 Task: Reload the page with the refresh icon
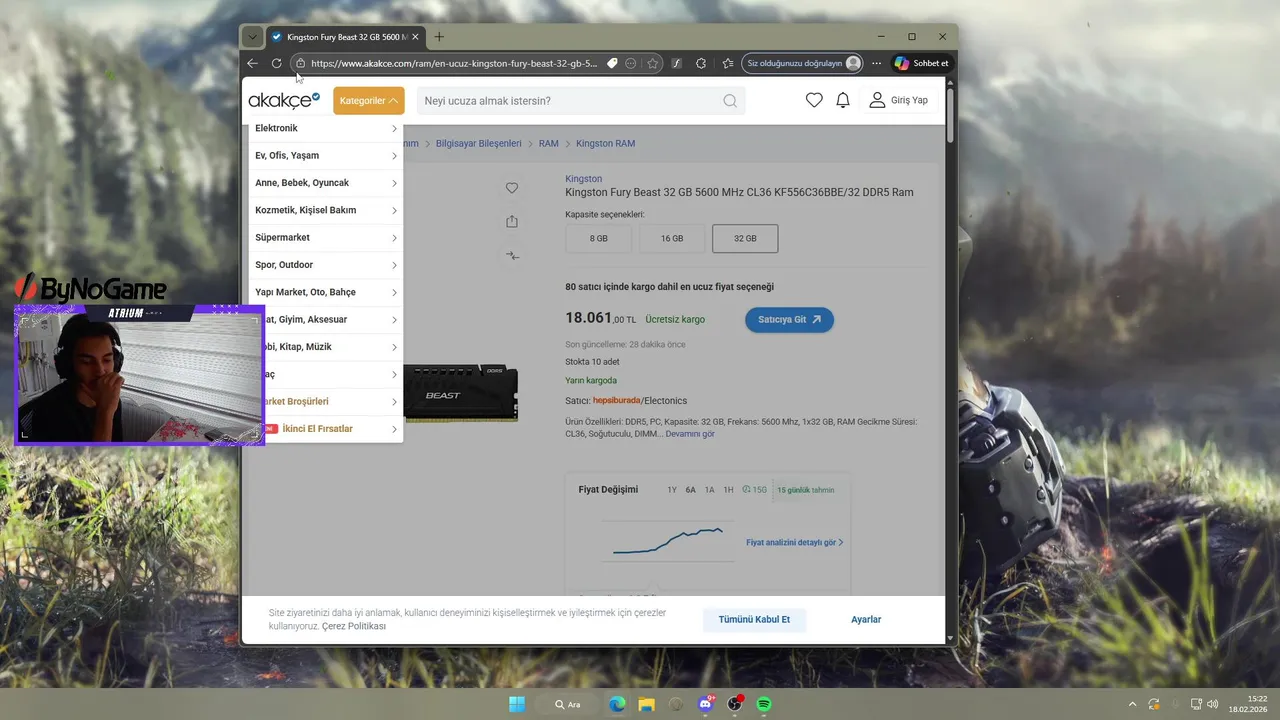pos(276,63)
